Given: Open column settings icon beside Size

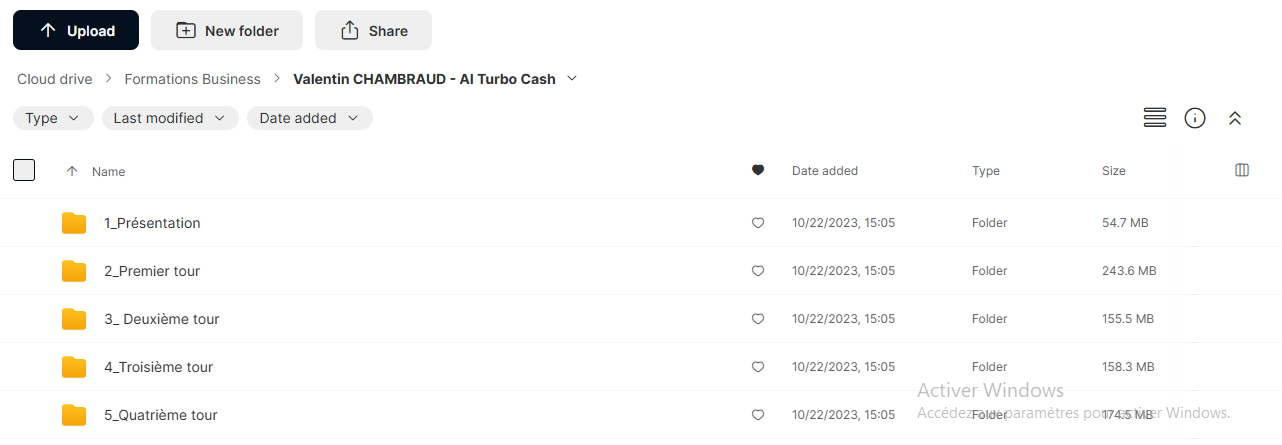Looking at the screenshot, I should click(1242, 170).
